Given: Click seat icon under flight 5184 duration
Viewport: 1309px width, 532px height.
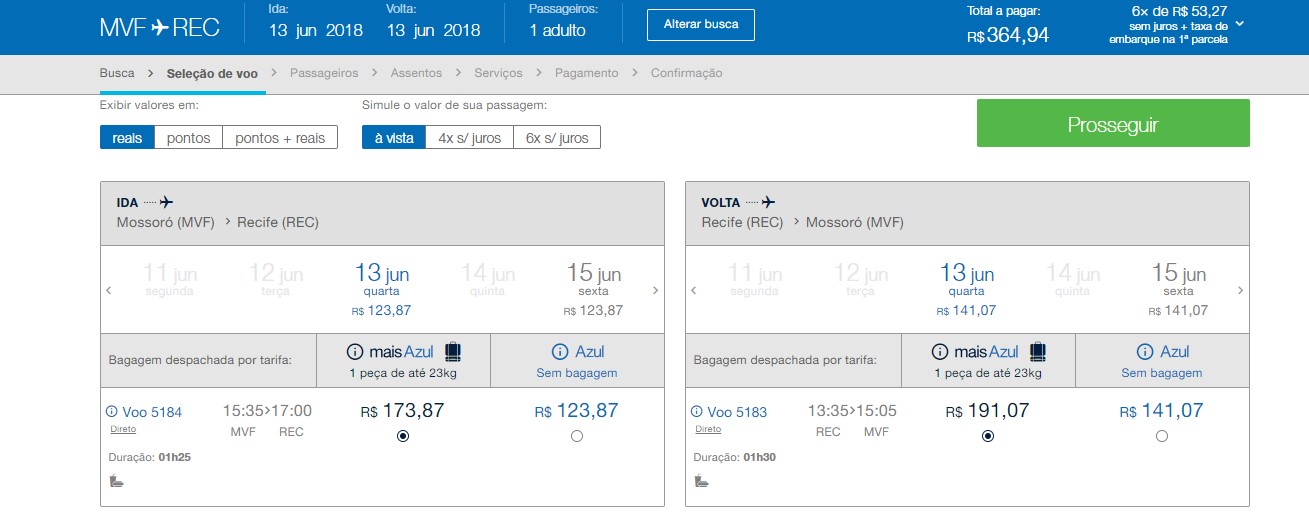Looking at the screenshot, I should (115, 481).
